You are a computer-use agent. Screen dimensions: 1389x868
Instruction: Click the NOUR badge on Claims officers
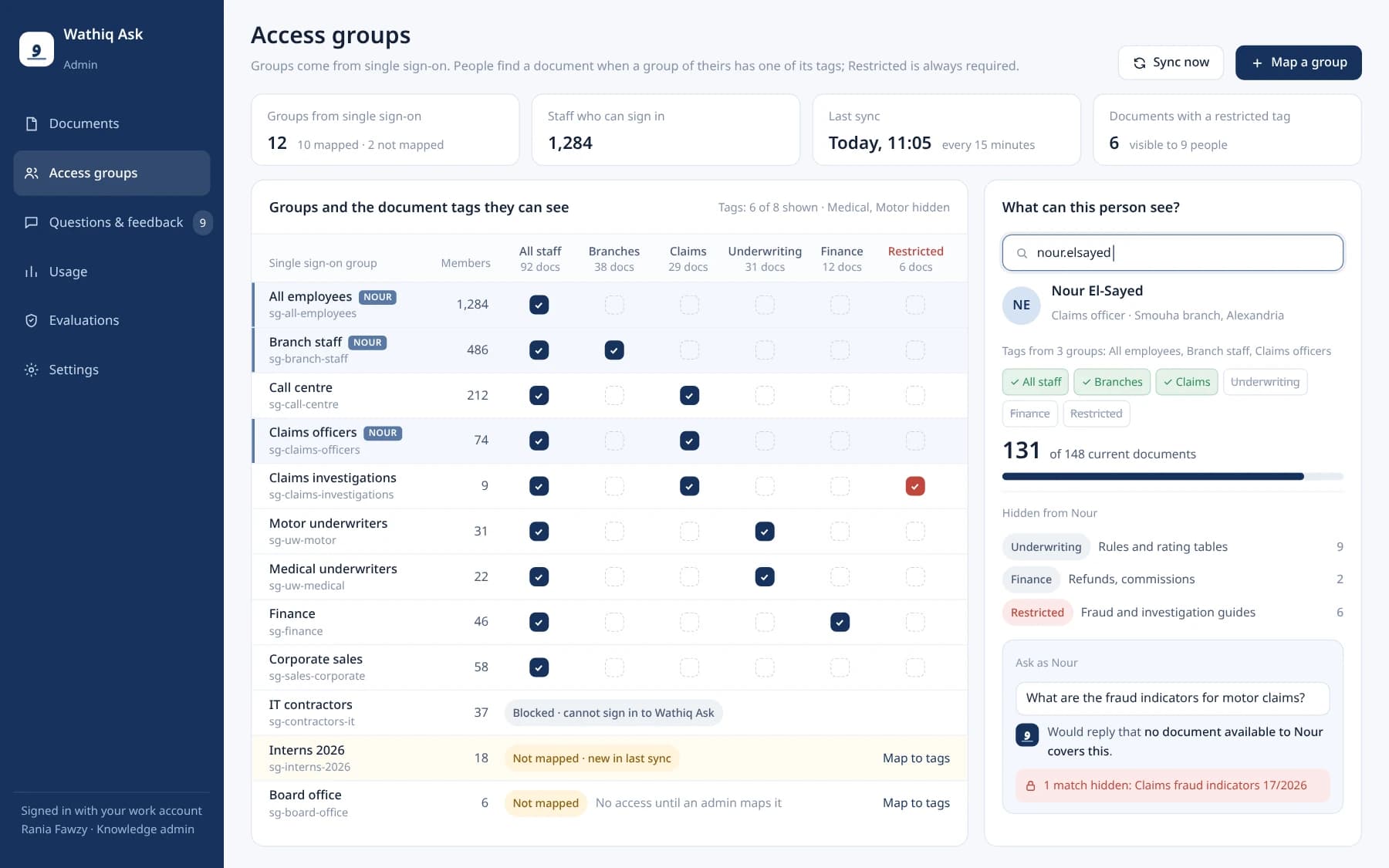point(383,433)
